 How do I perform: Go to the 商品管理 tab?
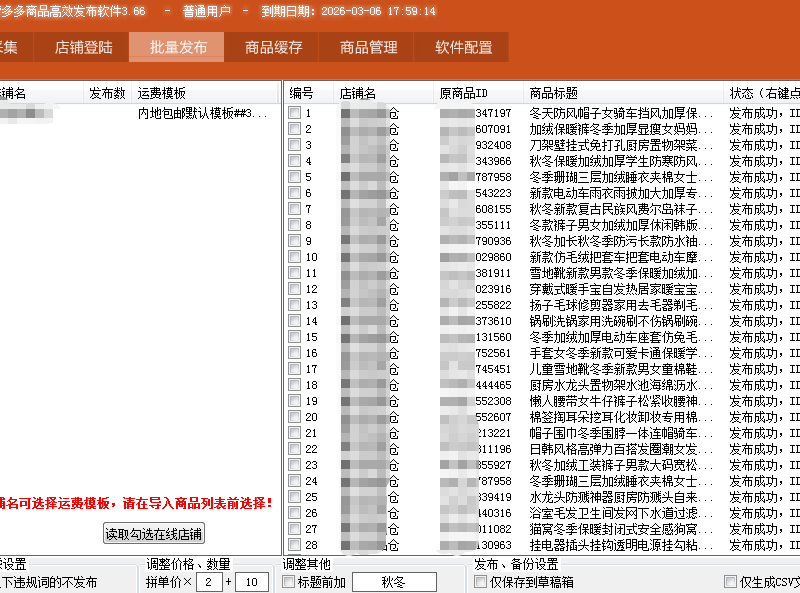tap(368, 47)
